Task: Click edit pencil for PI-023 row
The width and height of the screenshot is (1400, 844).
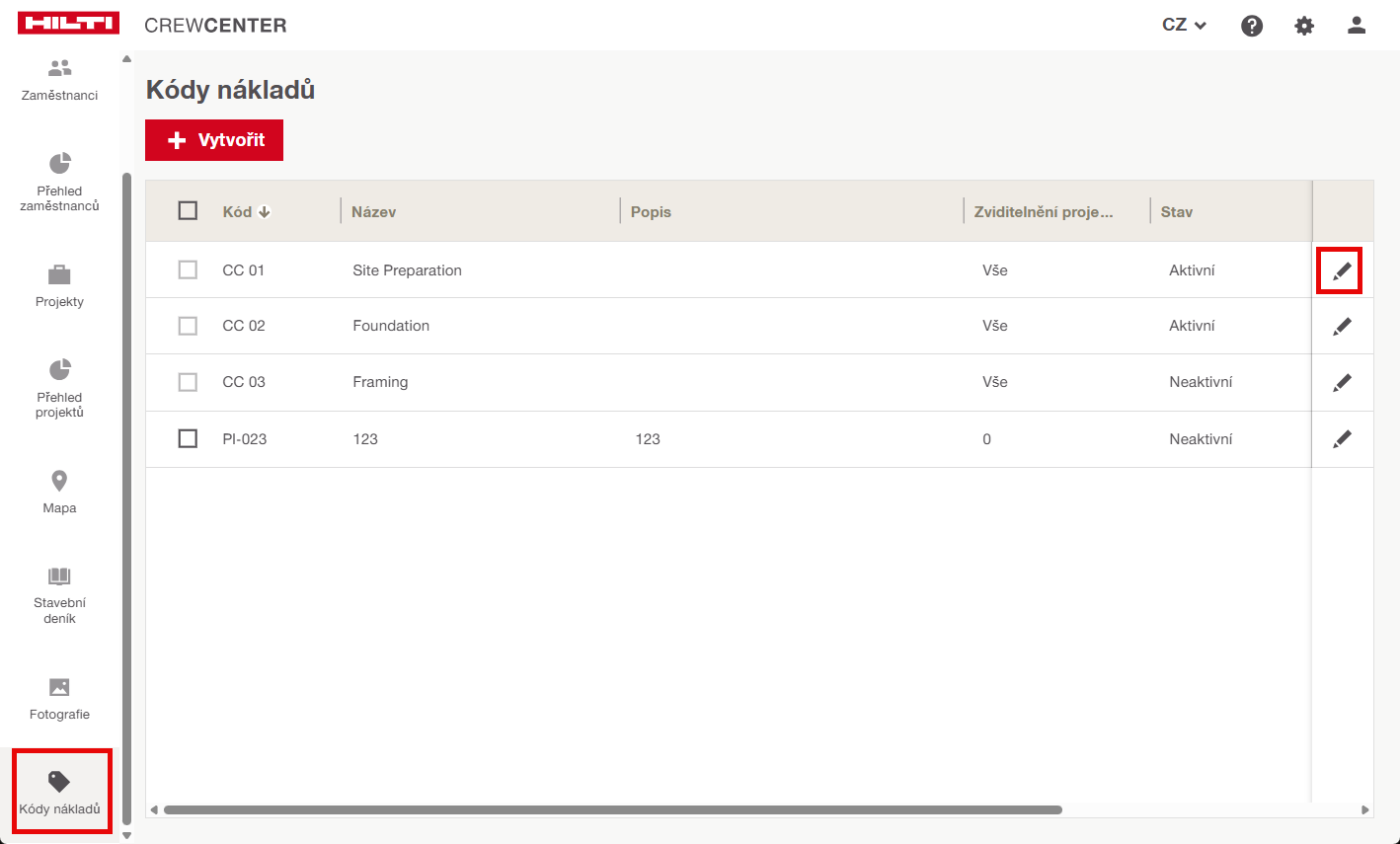Action: click(1341, 439)
